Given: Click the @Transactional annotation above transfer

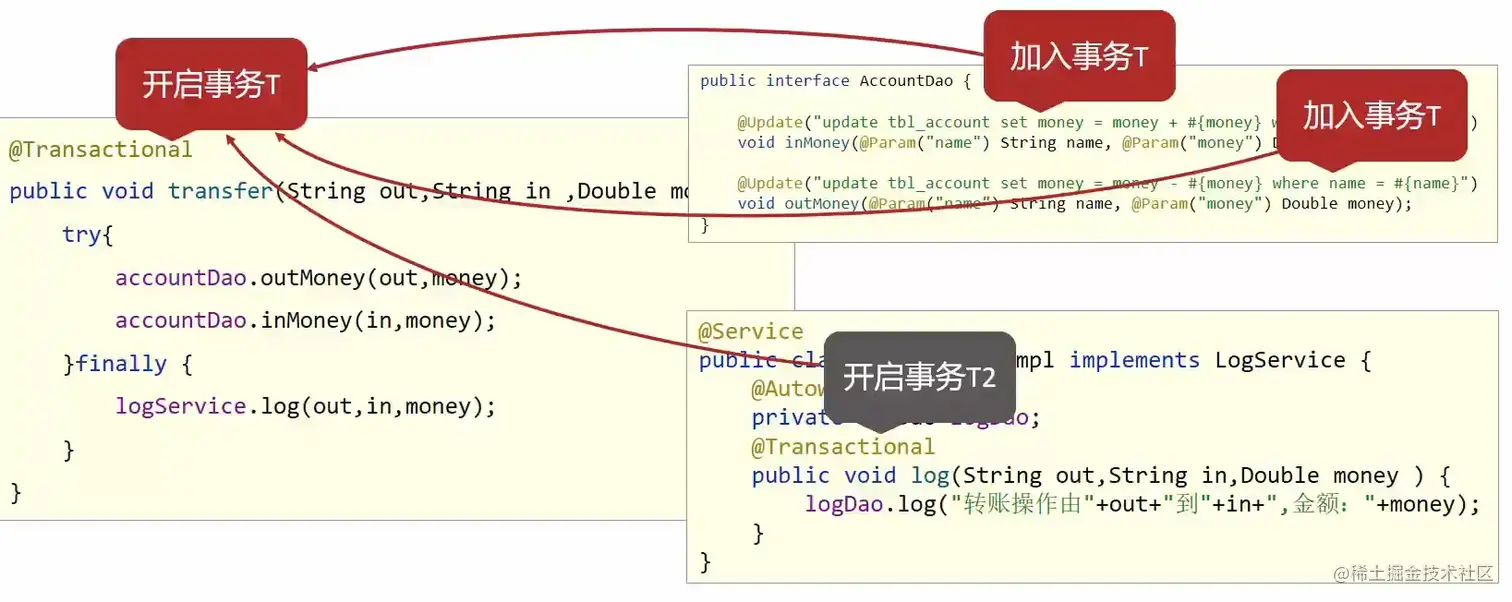Looking at the screenshot, I should pyautogui.click(x=100, y=150).
